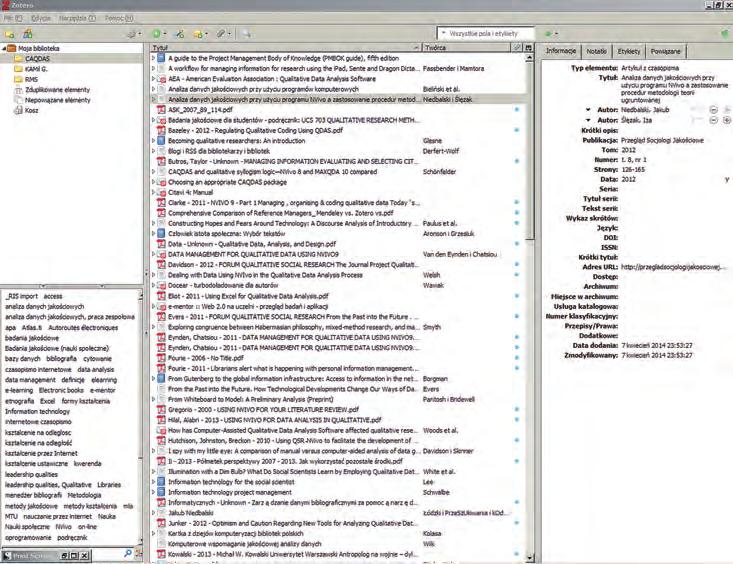Open the Pomoc menu
733x564 pixels.
pos(119,18)
